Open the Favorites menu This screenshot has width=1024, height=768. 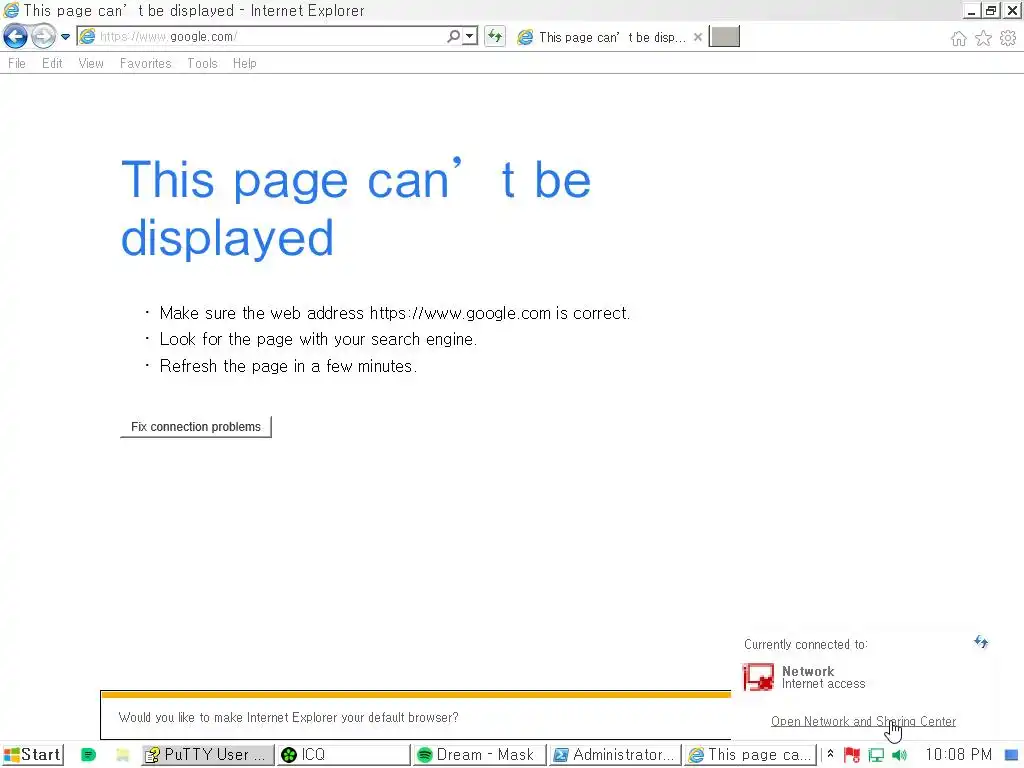pos(145,63)
